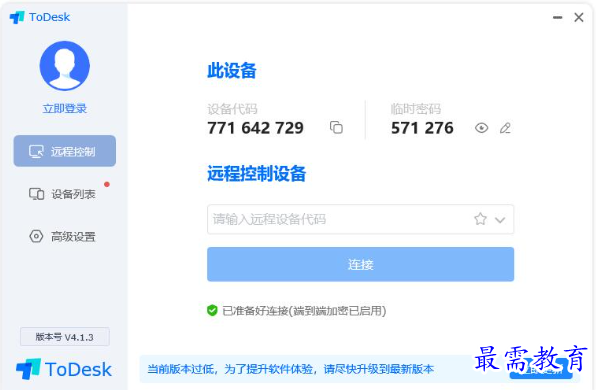Click the user avatar profile picture
The image size is (596, 390).
coord(65,66)
